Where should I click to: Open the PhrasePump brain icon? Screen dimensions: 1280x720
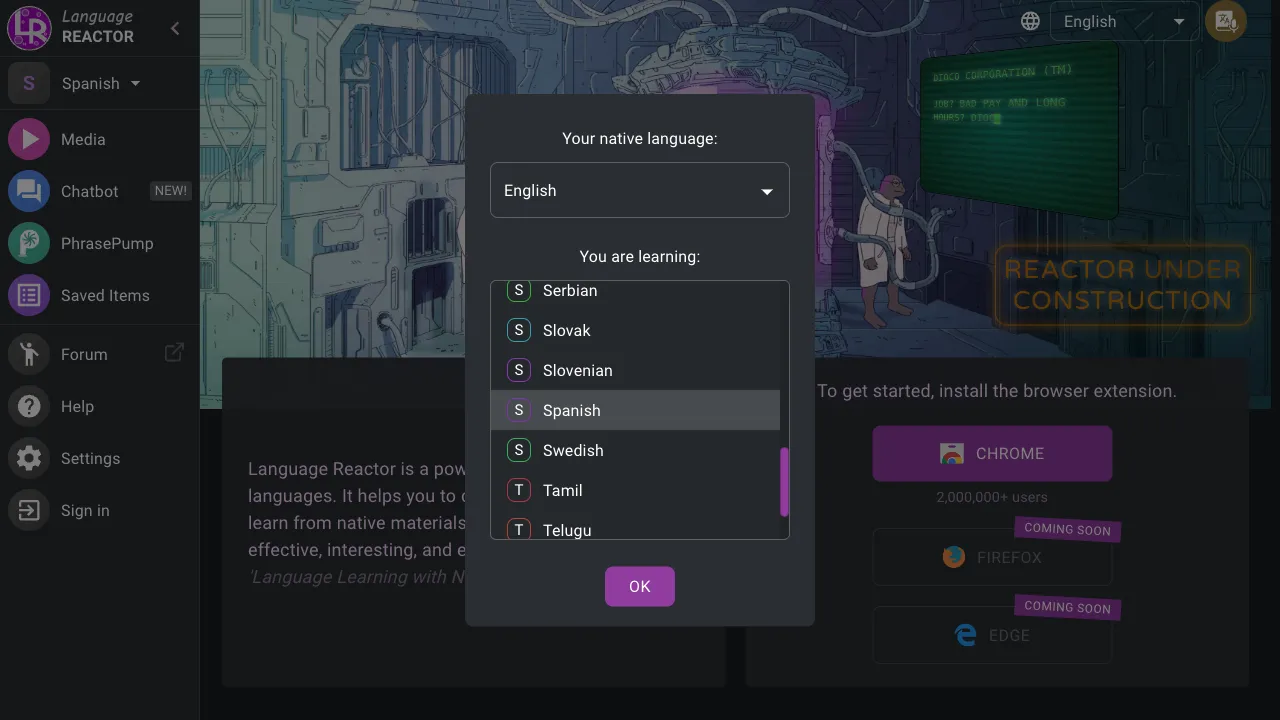[x=29, y=244]
